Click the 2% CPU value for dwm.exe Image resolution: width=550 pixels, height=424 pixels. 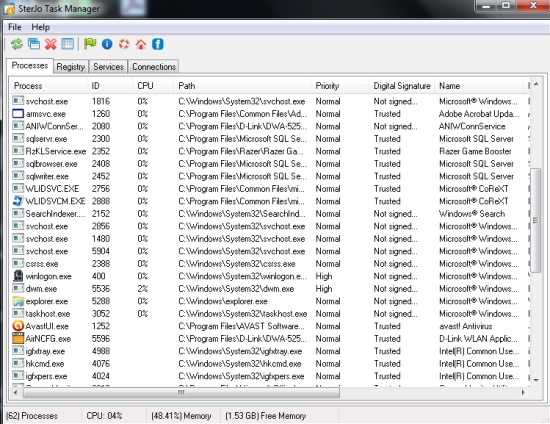coord(142,289)
